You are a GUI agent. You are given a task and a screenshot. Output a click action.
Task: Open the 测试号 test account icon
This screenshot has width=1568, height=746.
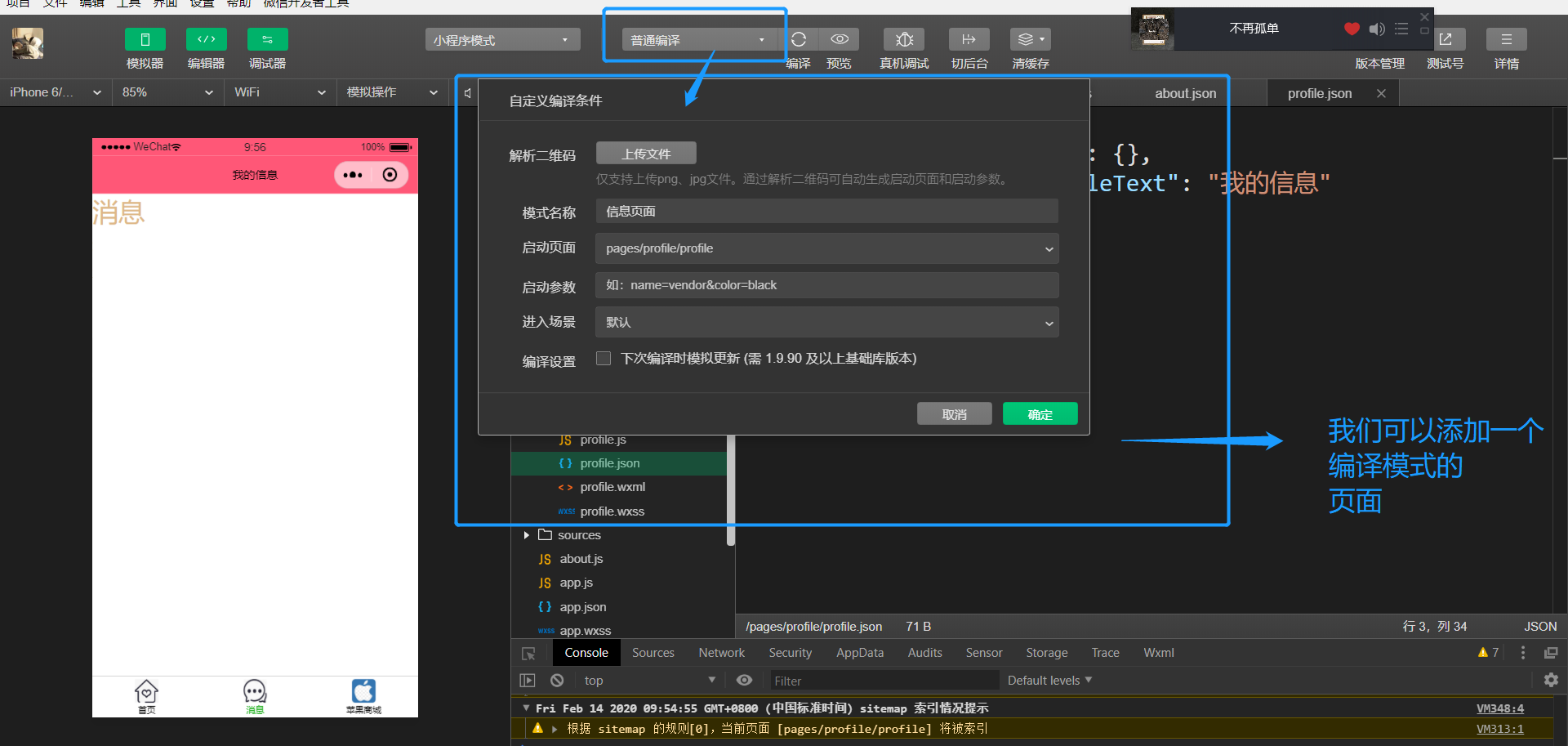[1445, 39]
